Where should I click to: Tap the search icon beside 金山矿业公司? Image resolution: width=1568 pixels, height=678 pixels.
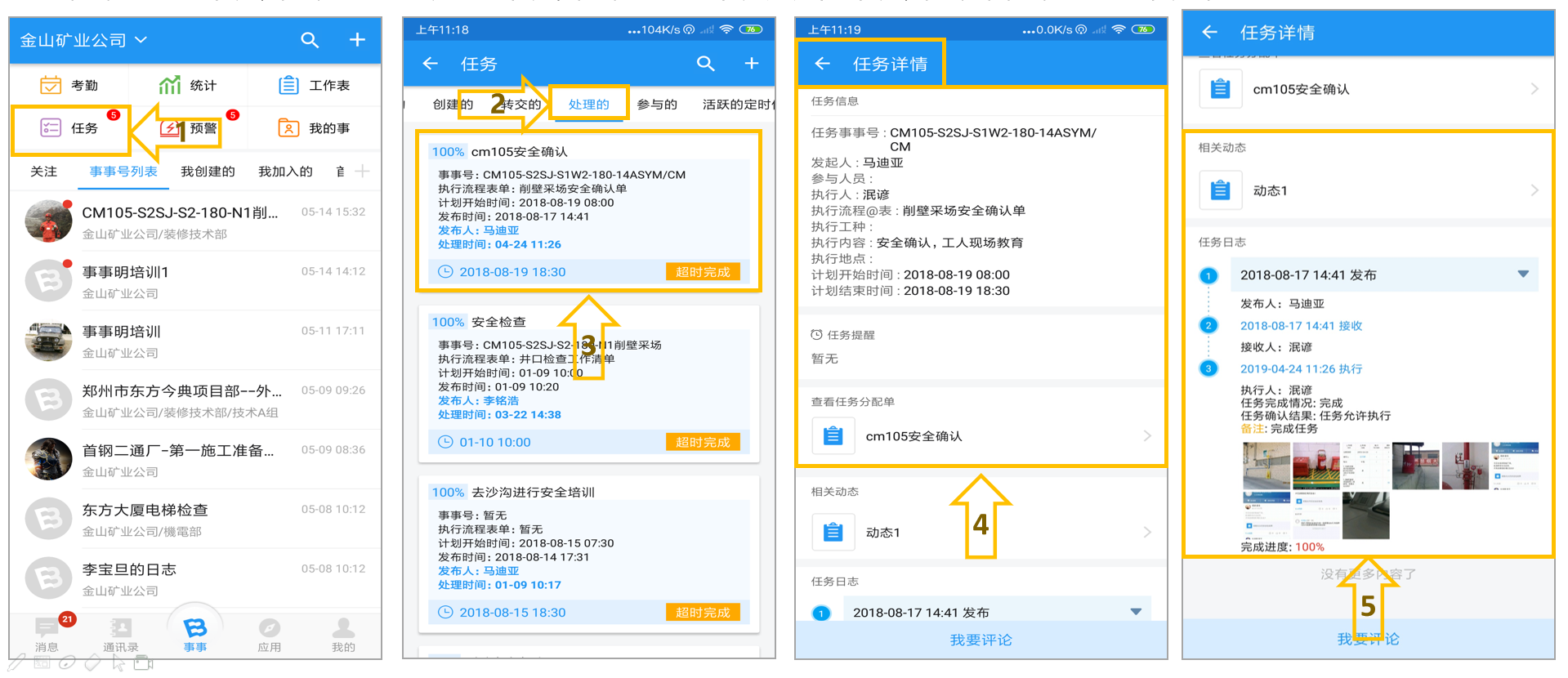coord(310,40)
